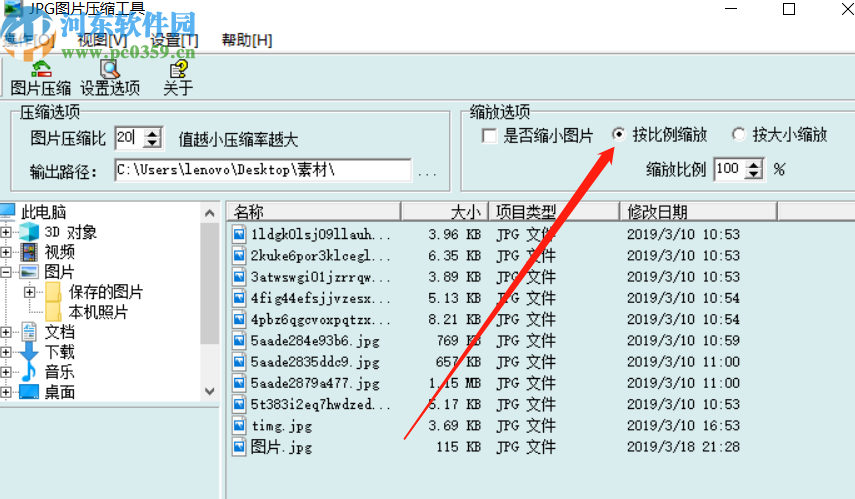The width and height of the screenshot is (855, 499).
Task: Browse output path with the ... button
Action: pyautogui.click(x=427, y=173)
